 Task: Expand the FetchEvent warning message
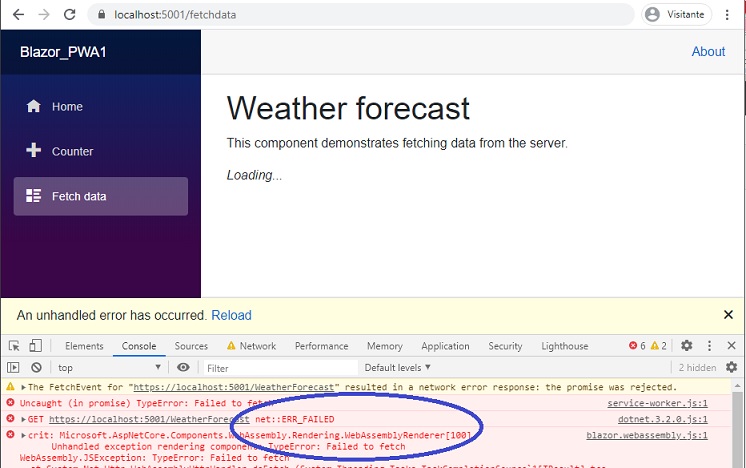coord(23,387)
